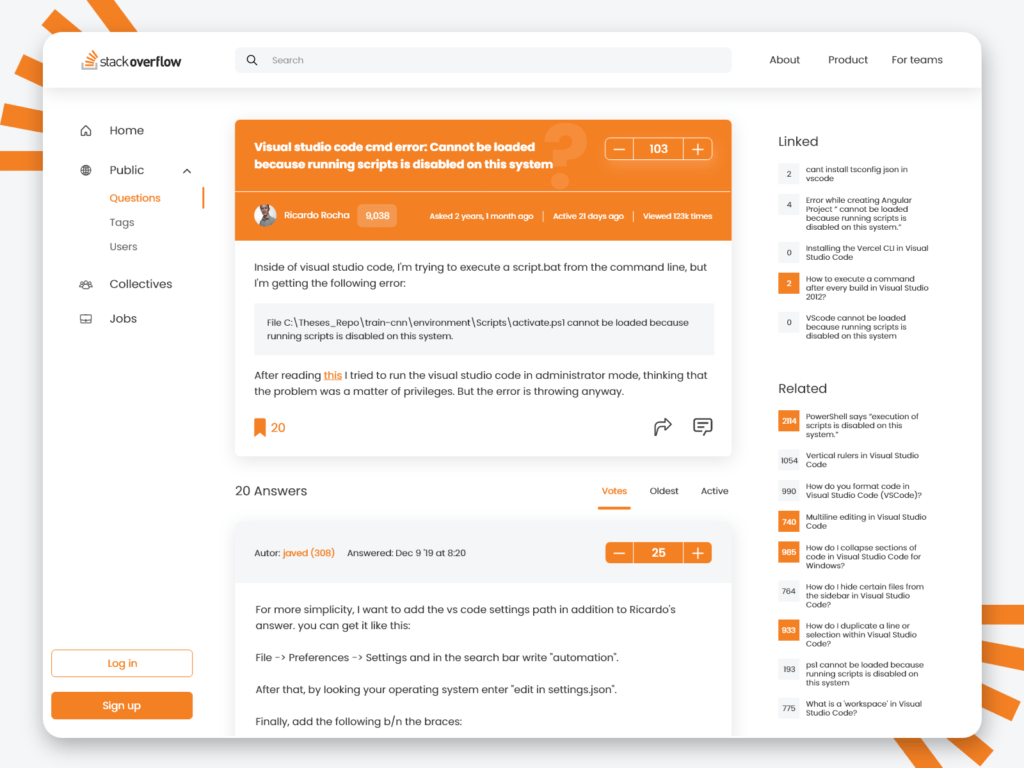Click the answer vote count 25
Viewport: 1024px width, 768px height.
(658, 553)
